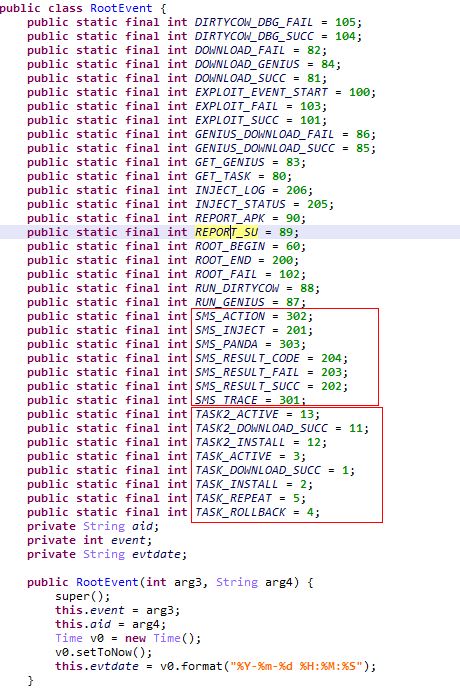Click the SMS_RESULT_SUCC identifier
Image resolution: width=460 pixels, height=694 pixels.
coord(247,387)
